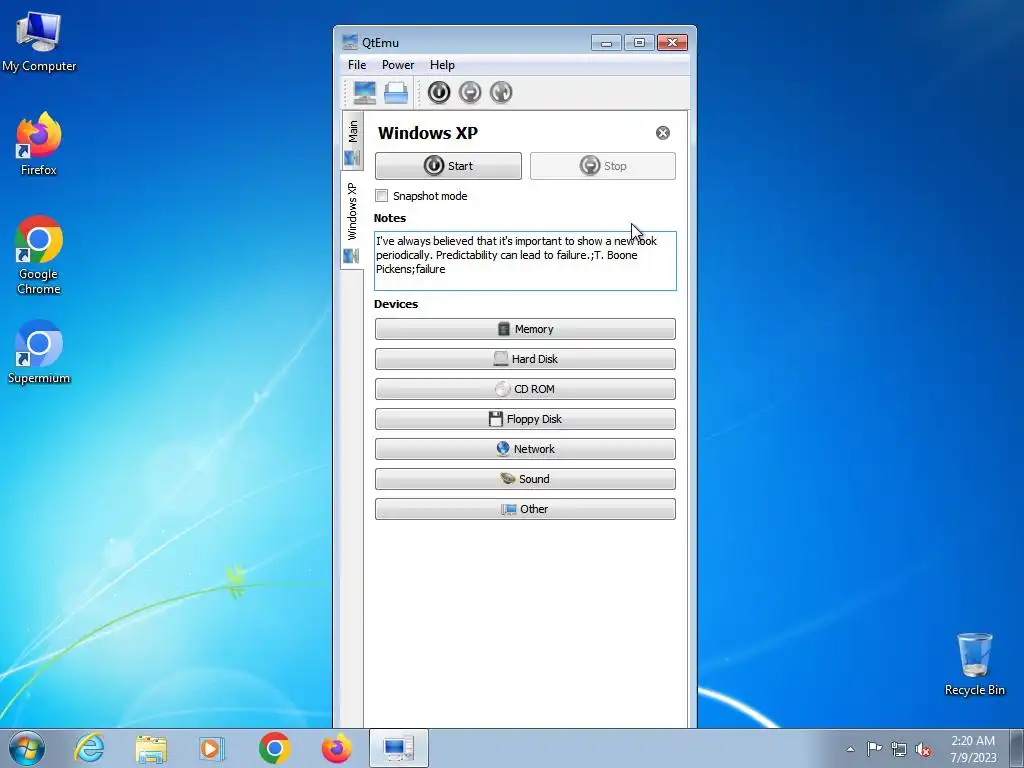The image size is (1024, 768).
Task: Close the Windows XP machine tab with X icon
Action: [663, 133]
